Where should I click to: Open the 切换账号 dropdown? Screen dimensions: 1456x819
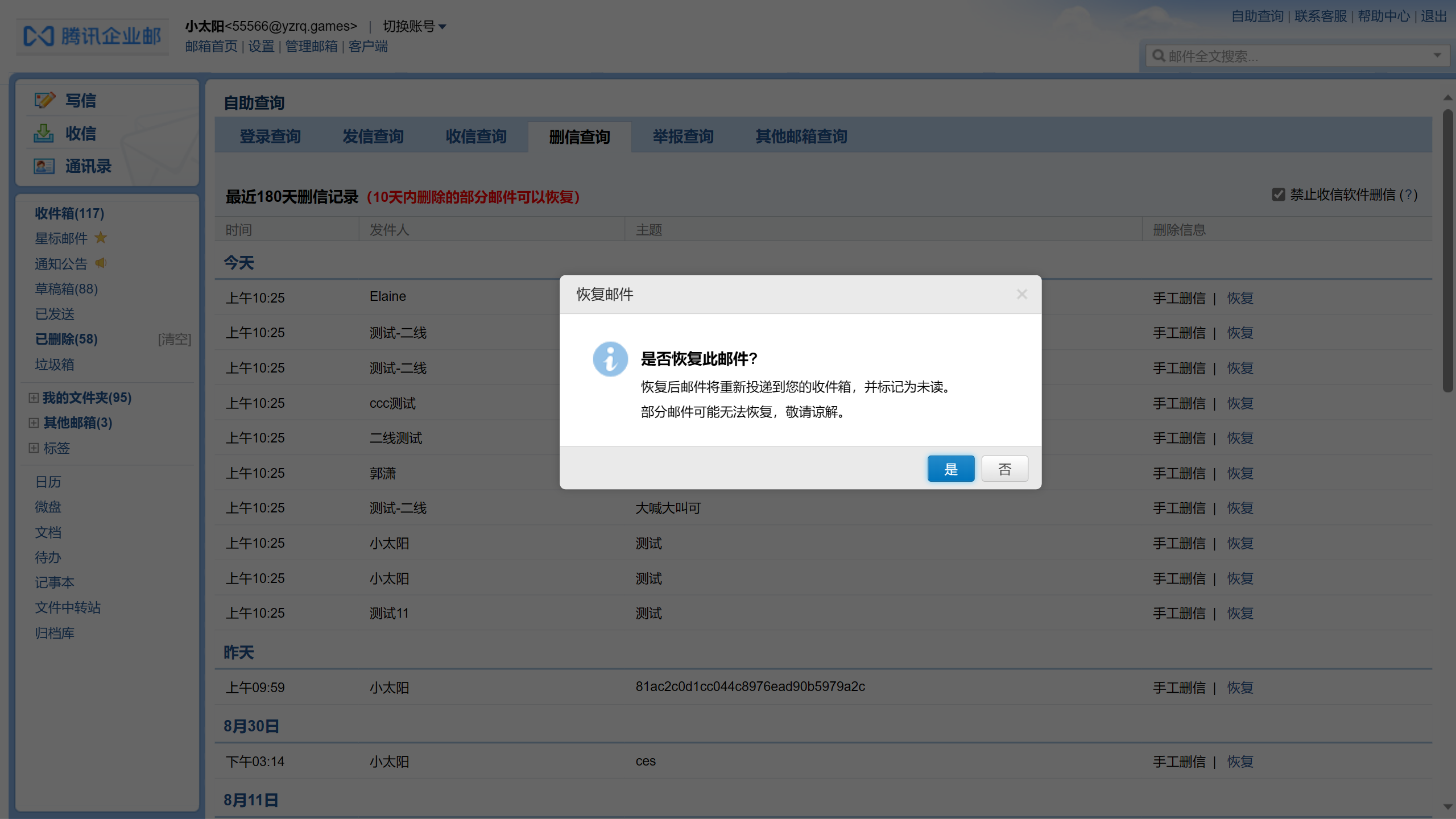point(415,26)
